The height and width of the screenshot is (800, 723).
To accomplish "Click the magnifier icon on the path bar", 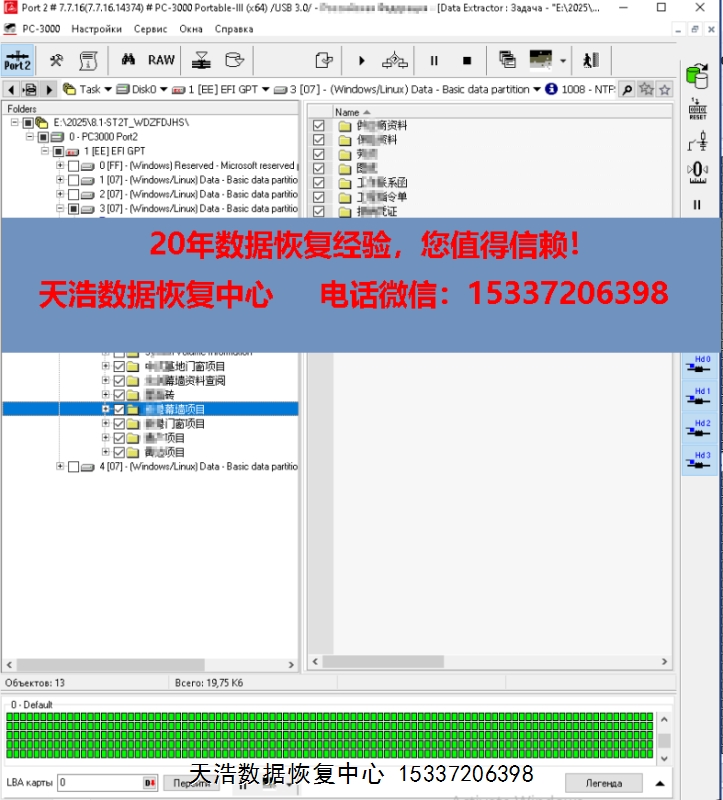I will pos(627,89).
